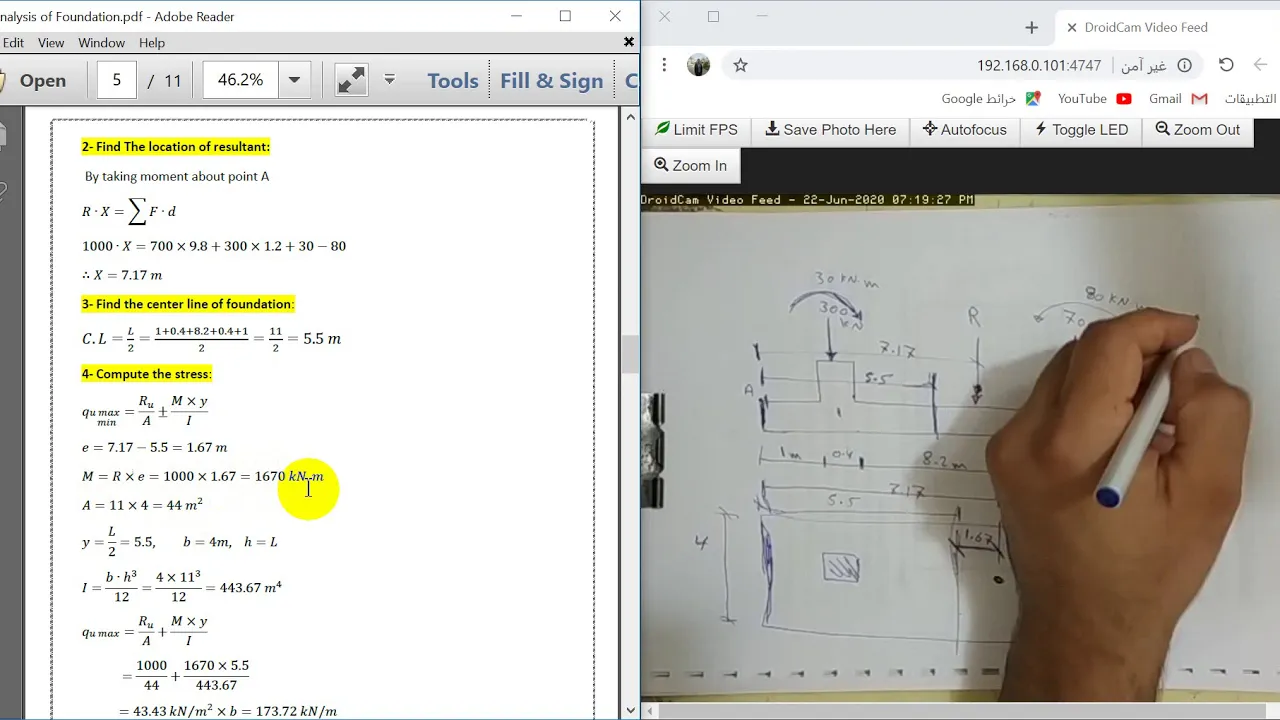This screenshot has width=1280, height=720.
Task: Minimize the Adobe Reader window
Action: pyautogui.click(x=517, y=16)
